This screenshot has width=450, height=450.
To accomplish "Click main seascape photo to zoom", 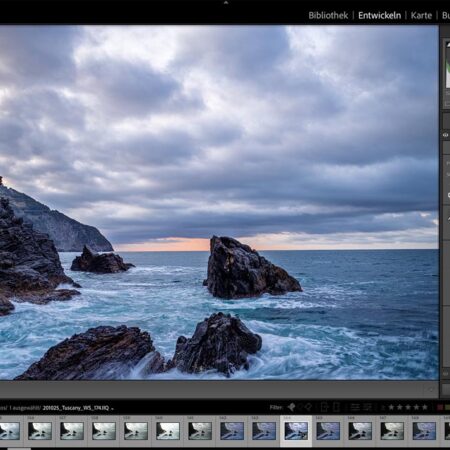I will (219, 203).
